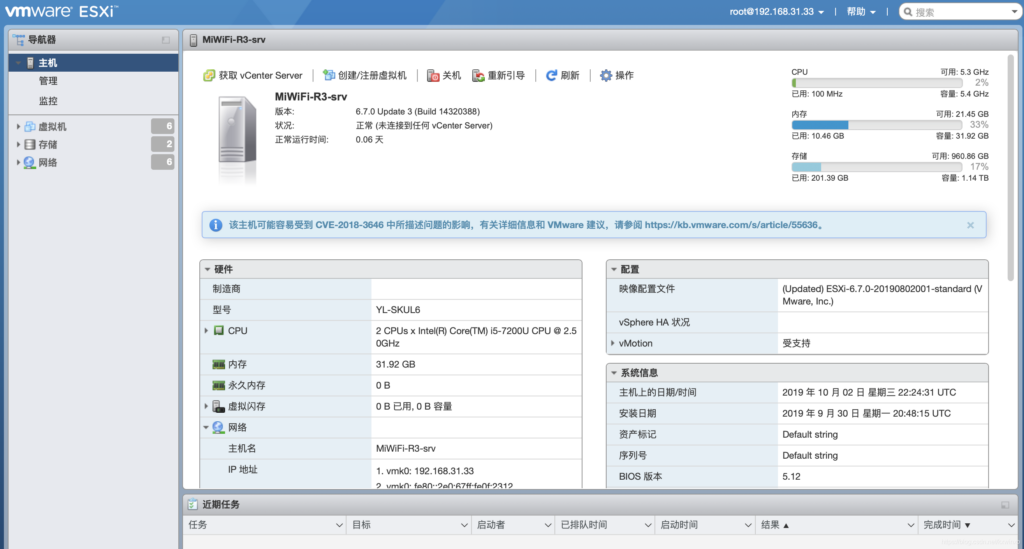Click the 刷新 refresh icon

point(551,76)
